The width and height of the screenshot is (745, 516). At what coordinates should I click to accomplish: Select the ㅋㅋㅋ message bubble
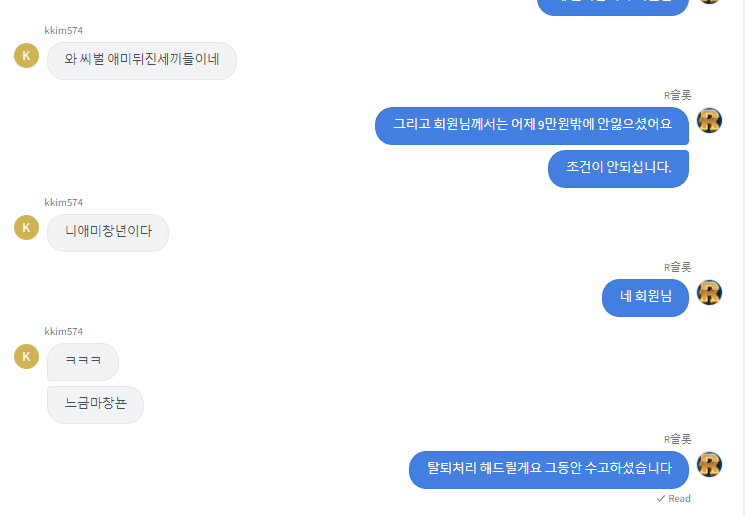click(83, 362)
